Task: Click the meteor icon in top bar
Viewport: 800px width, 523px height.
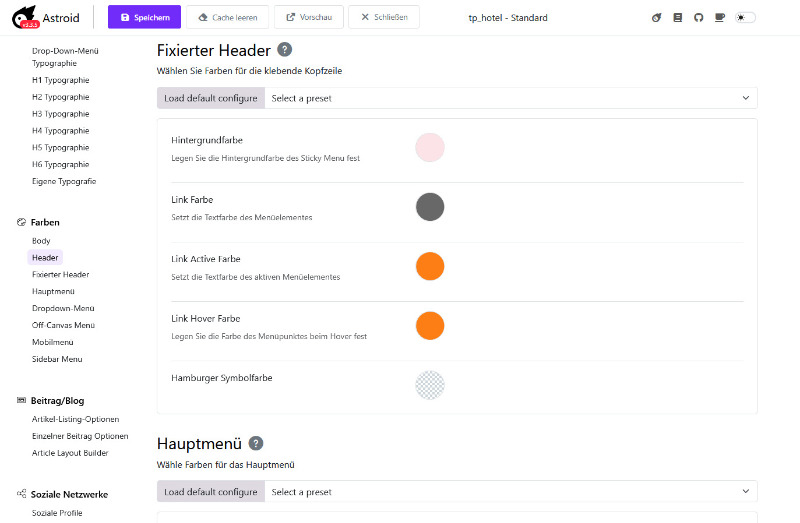Action: [x=657, y=18]
